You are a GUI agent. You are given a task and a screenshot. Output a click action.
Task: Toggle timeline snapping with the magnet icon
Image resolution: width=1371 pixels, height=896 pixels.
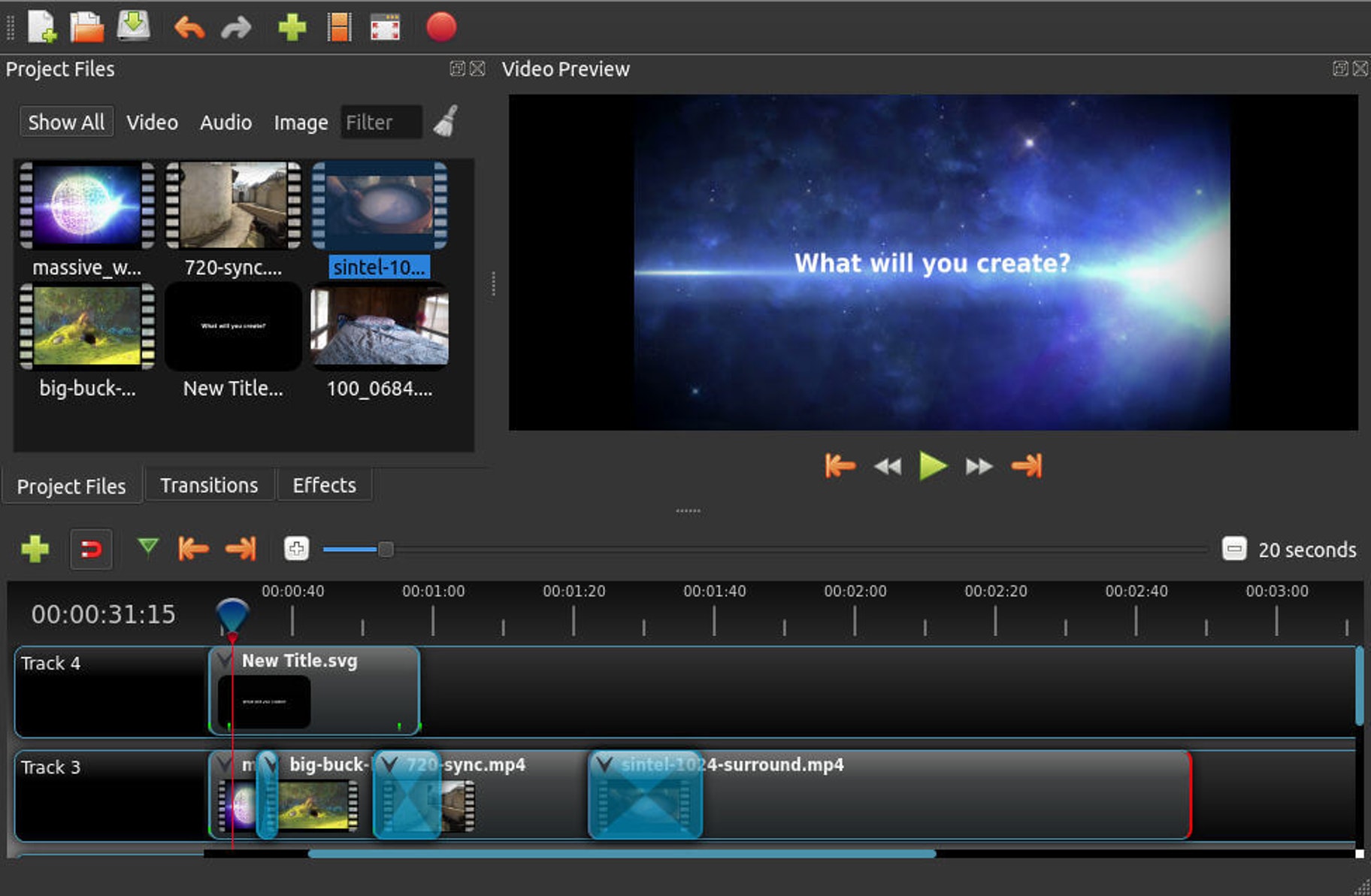pyautogui.click(x=89, y=549)
